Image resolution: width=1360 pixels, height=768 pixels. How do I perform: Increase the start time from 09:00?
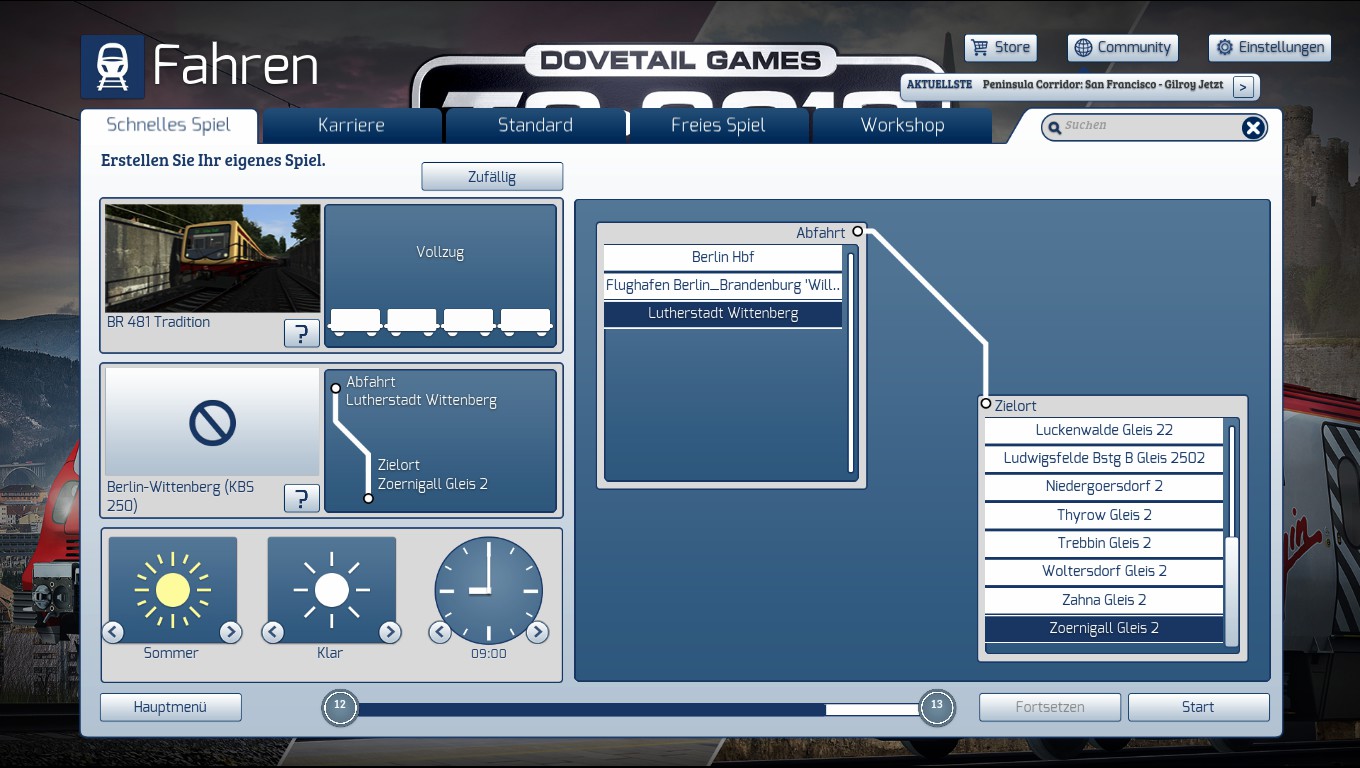coord(537,632)
